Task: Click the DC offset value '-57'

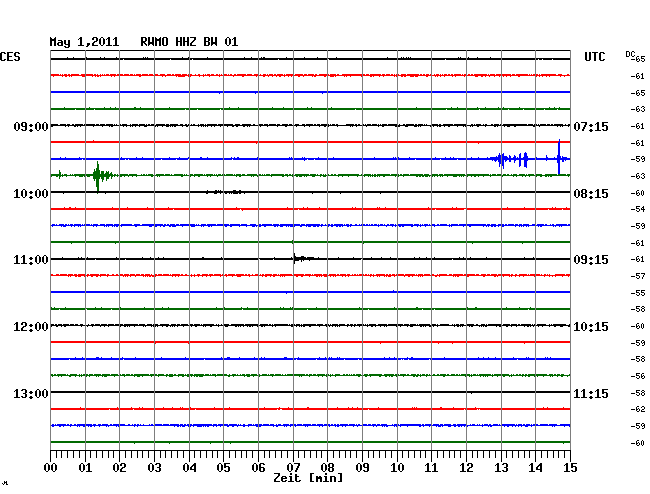Action: (638, 276)
